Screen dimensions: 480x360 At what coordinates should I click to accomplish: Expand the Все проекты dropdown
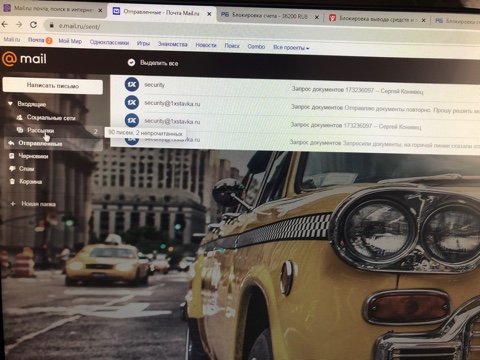point(291,48)
